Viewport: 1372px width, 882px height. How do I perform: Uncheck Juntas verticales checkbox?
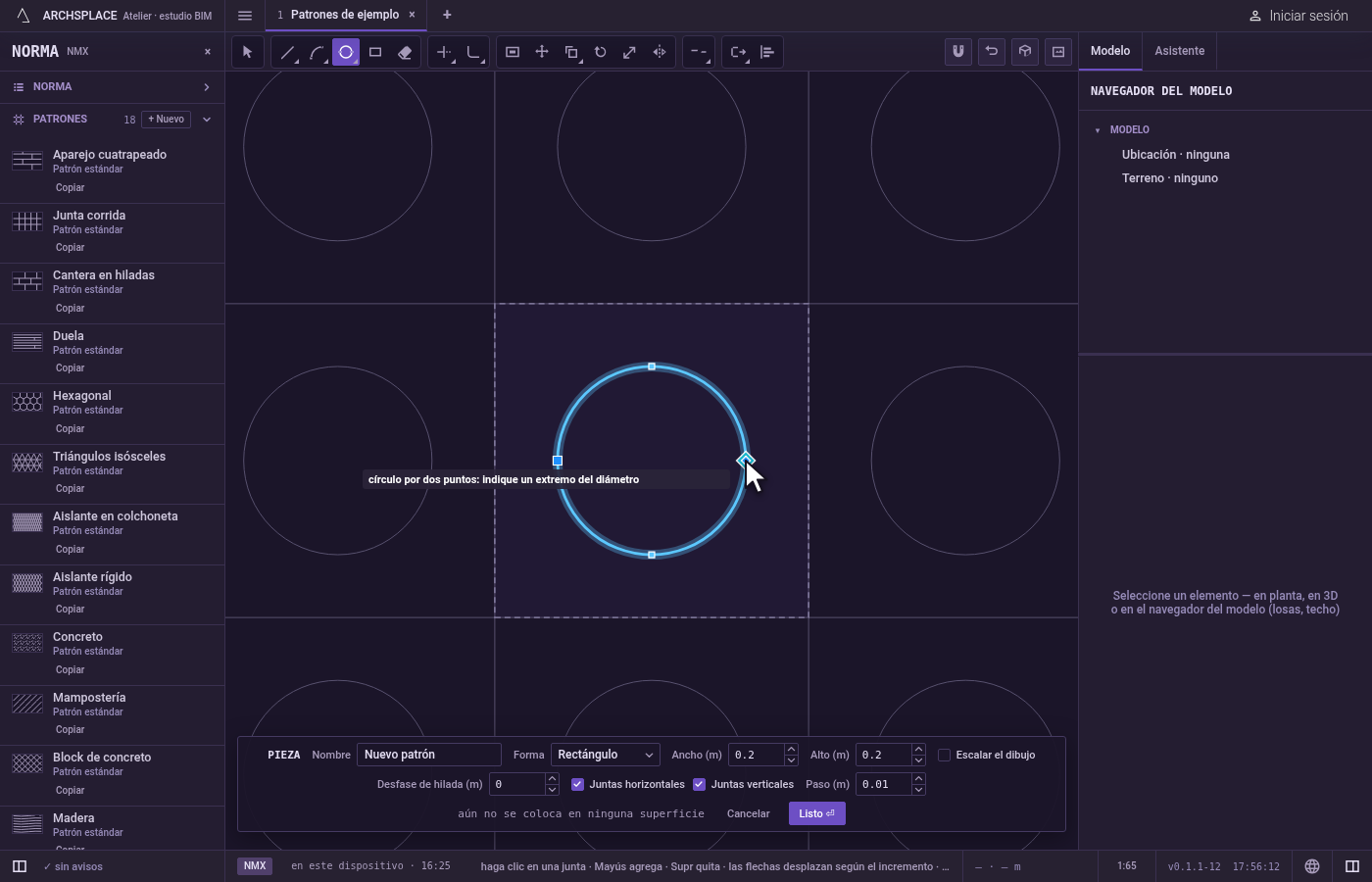pyautogui.click(x=699, y=784)
